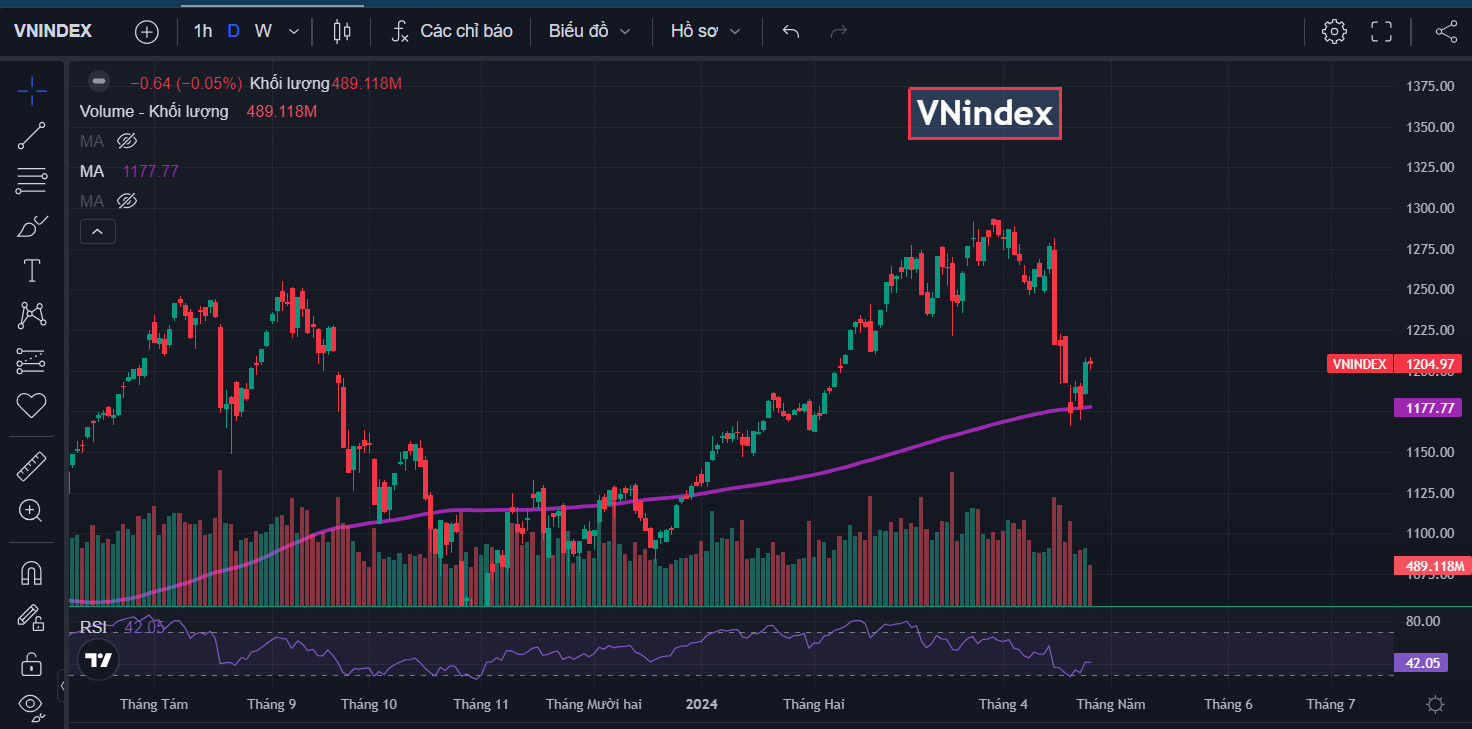Expand the timeframe dropdown arrow
Image resolution: width=1472 pixels, height=729 pixels.
coord(294,31)
